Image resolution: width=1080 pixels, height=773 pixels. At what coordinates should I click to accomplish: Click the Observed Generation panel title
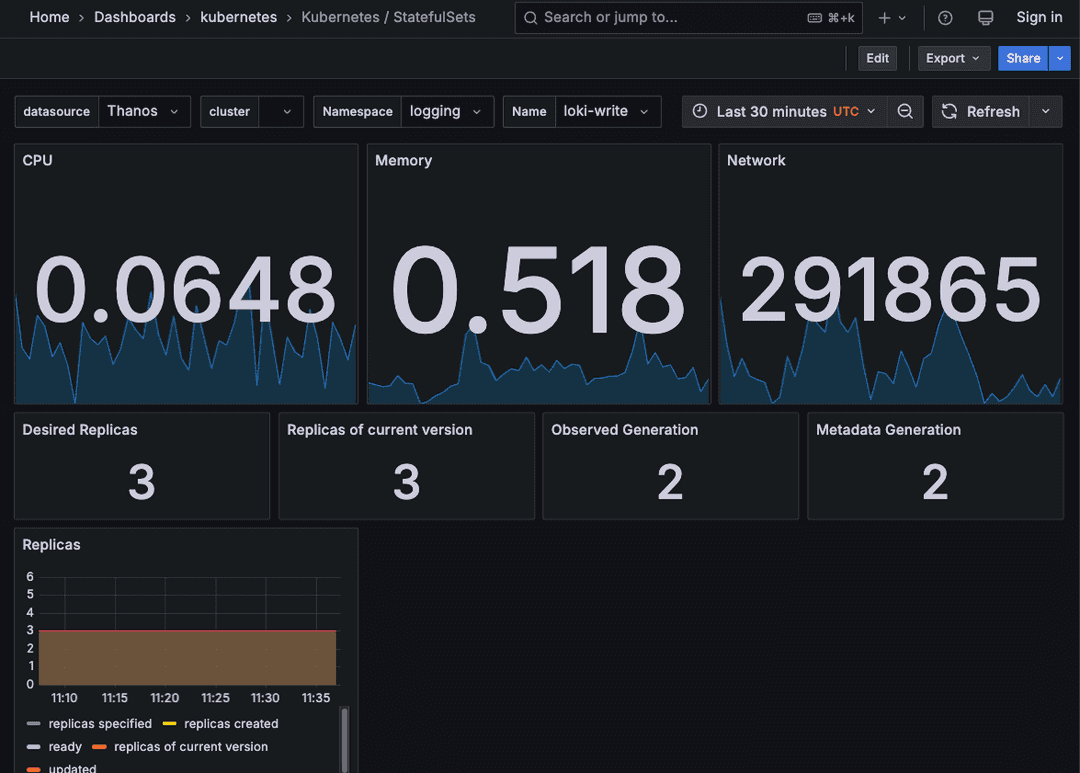[625, 430]
